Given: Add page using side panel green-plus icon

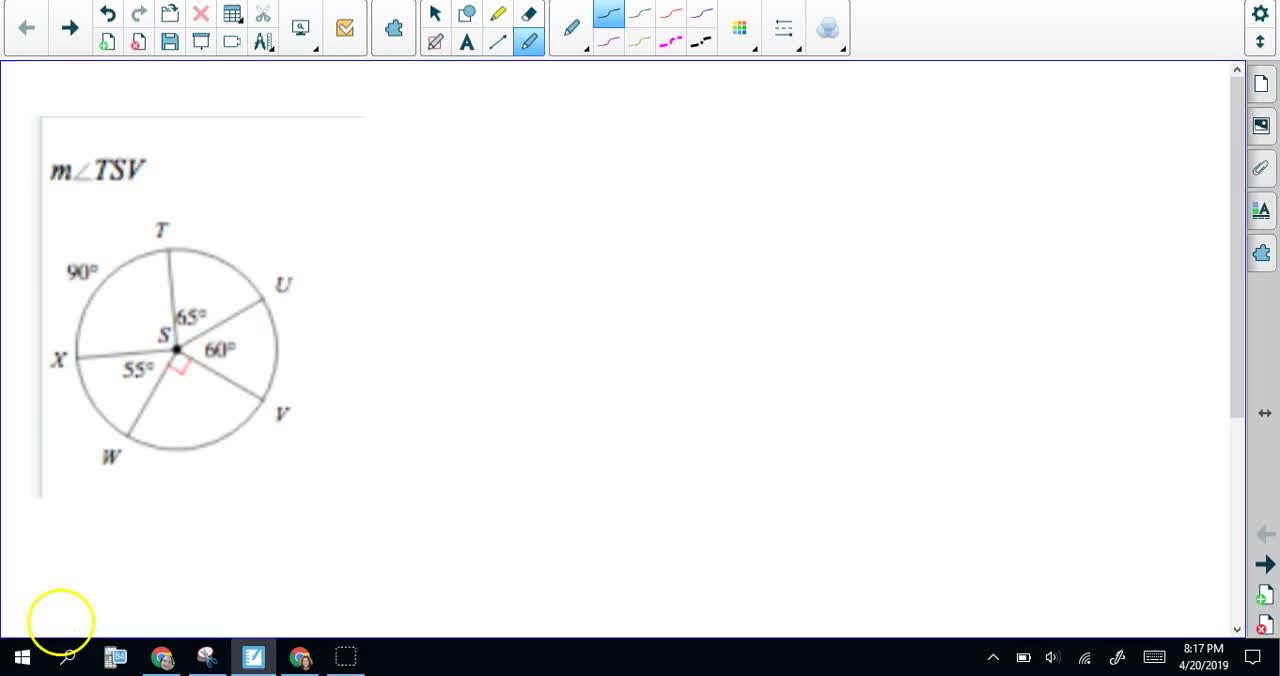Looking at the screenshot, I should 1264,594.
